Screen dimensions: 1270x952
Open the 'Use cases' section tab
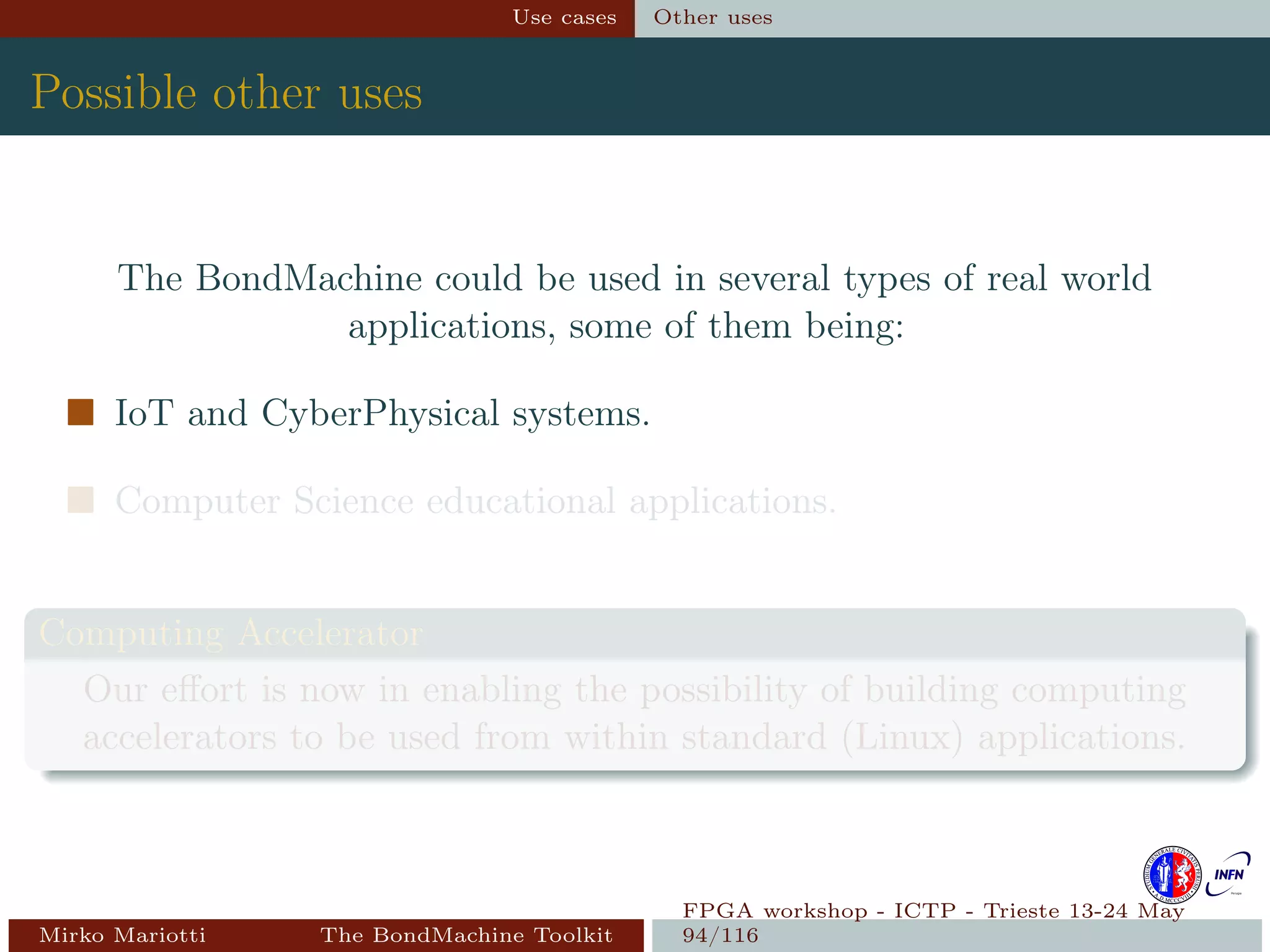point(564,17)
